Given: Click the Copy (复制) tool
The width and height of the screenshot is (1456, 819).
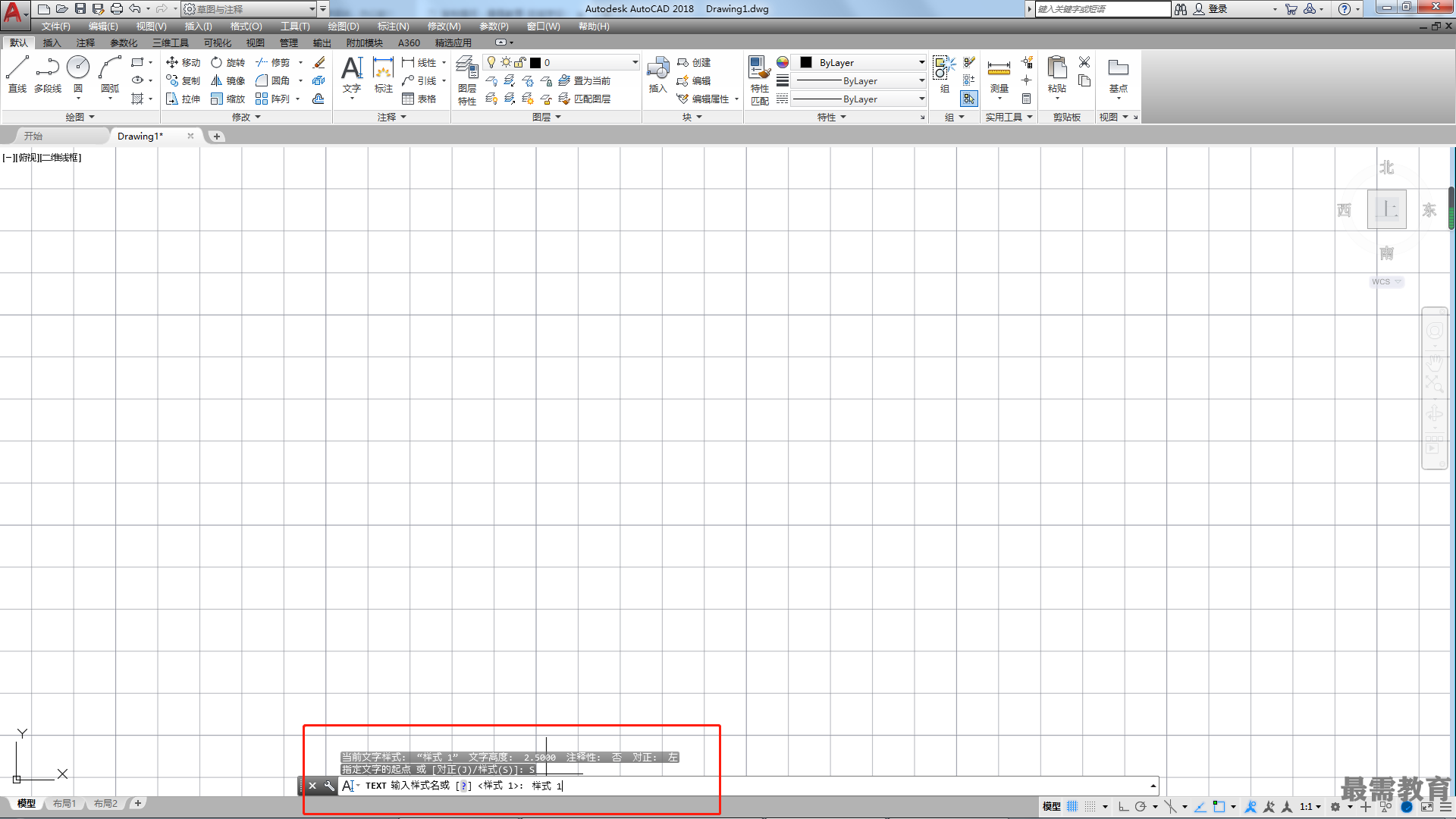Looking at the screenshot, I should pyautogui.click(x=183, y=80).
